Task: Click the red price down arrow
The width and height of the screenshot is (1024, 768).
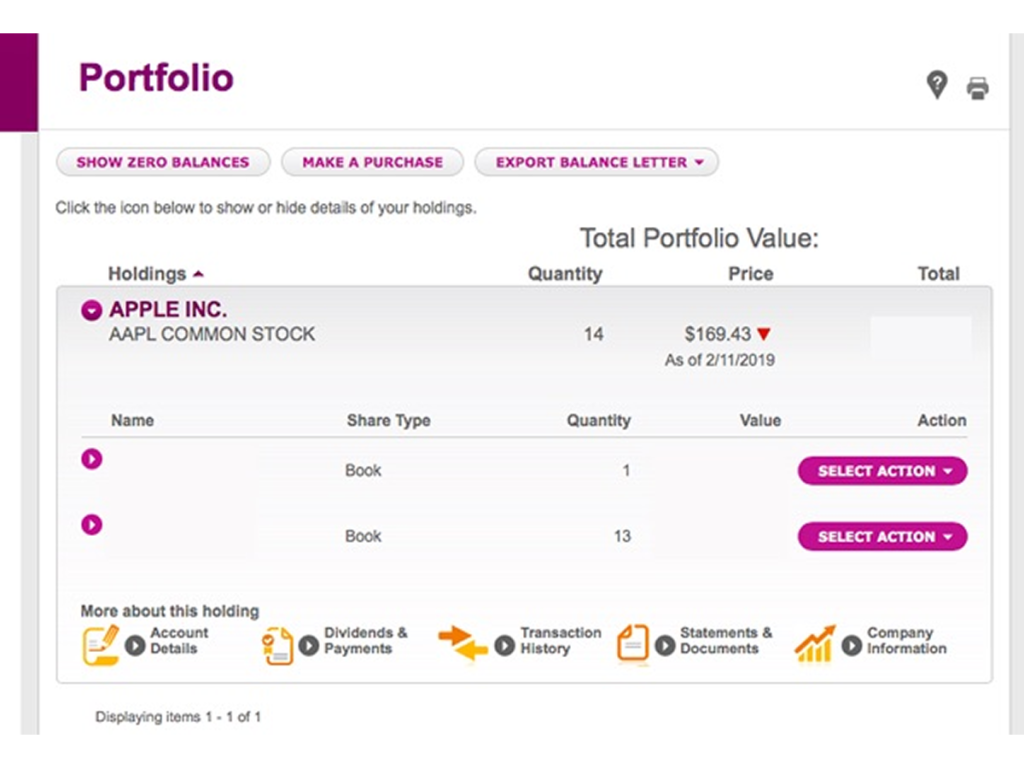Action: [763, 334]
